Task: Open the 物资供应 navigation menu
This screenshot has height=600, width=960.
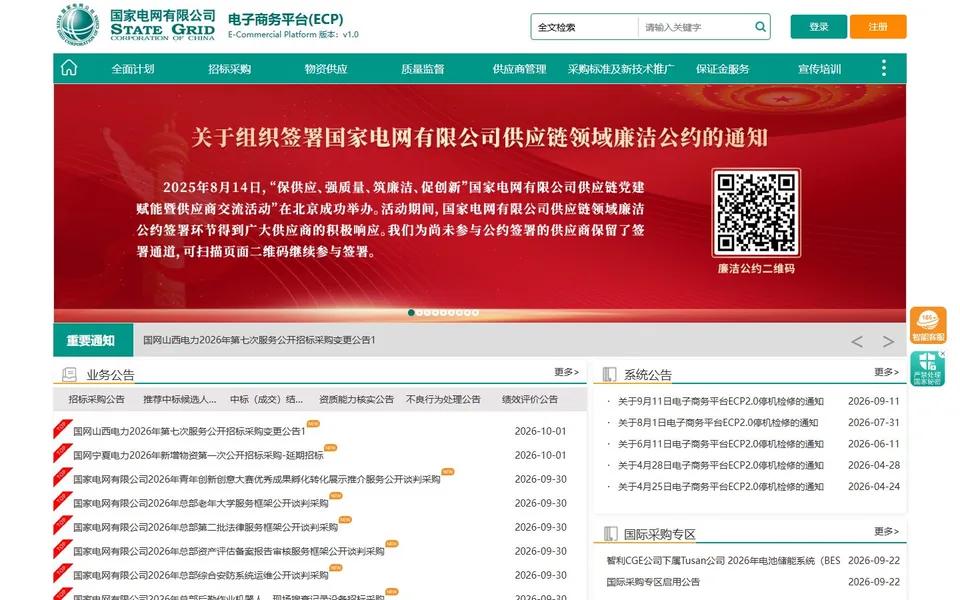Action: coord(326,69)
